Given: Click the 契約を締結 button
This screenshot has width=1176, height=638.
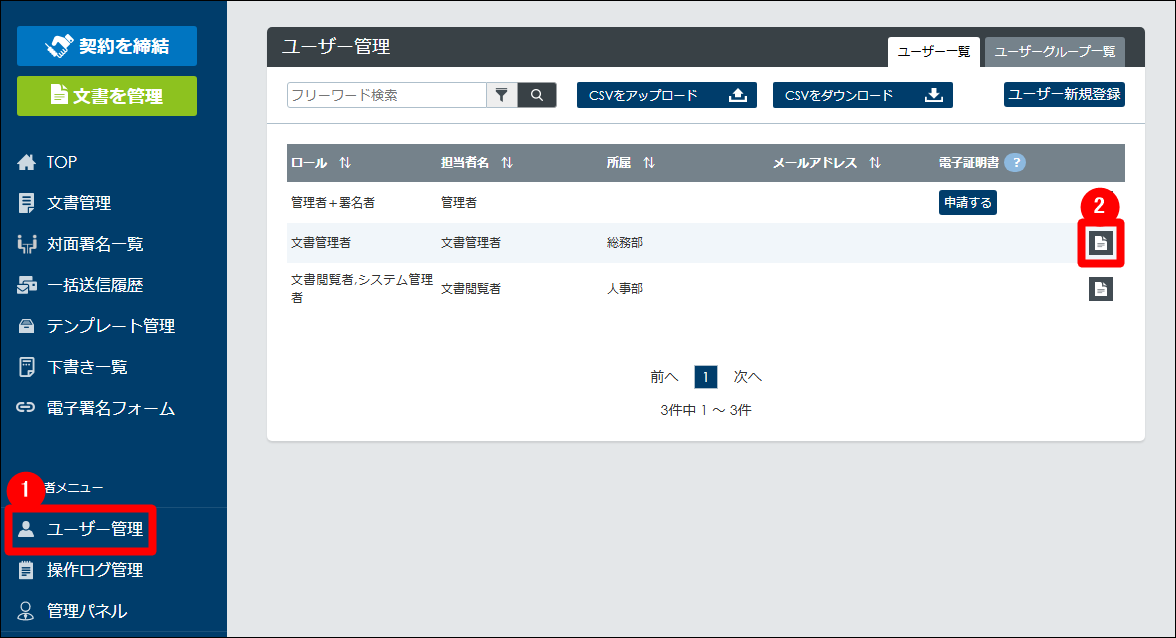Looking at the screenshot, I should [107, 46].
